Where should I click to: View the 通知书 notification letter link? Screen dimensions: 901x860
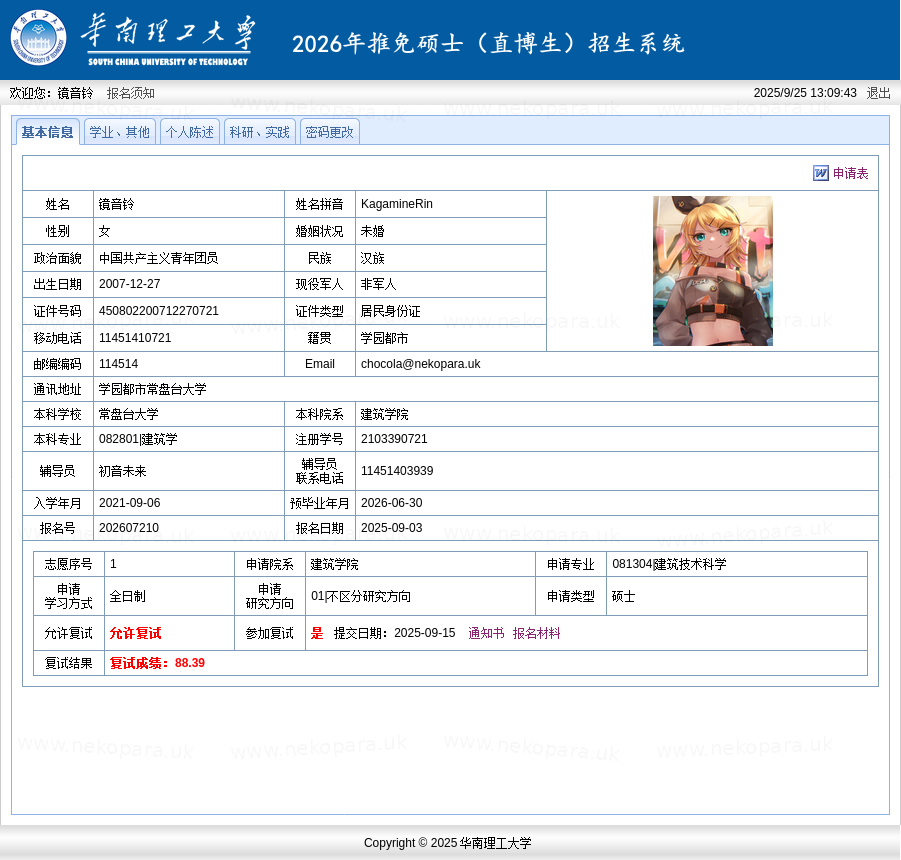486,633
